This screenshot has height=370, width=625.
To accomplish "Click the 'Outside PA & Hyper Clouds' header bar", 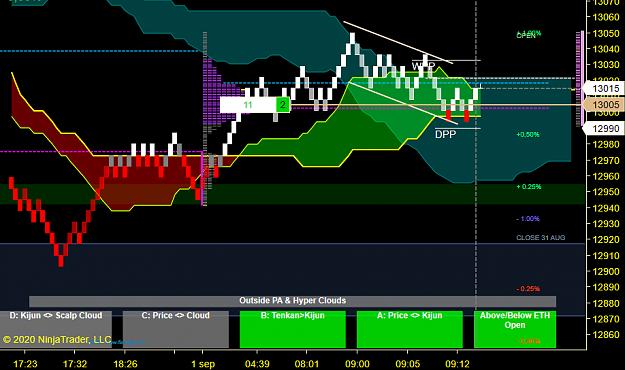I will pyautogui.click(x=293, y=301).
